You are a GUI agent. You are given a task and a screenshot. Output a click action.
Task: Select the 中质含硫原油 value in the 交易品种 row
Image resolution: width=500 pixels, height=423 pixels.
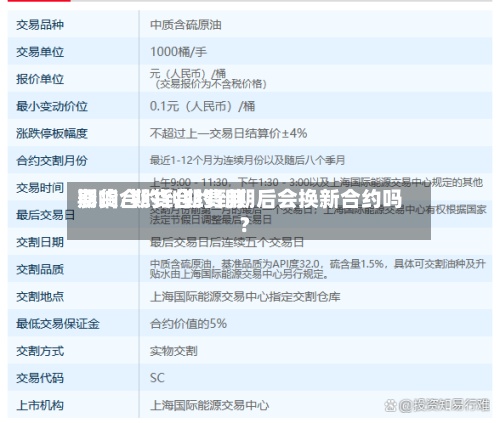click(186, 25)
